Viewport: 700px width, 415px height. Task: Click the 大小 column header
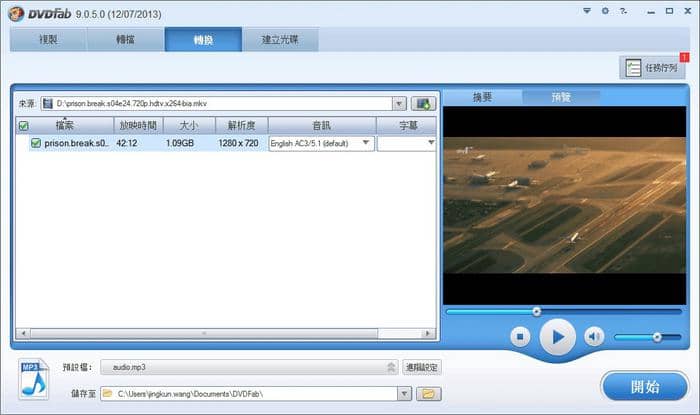189,126
